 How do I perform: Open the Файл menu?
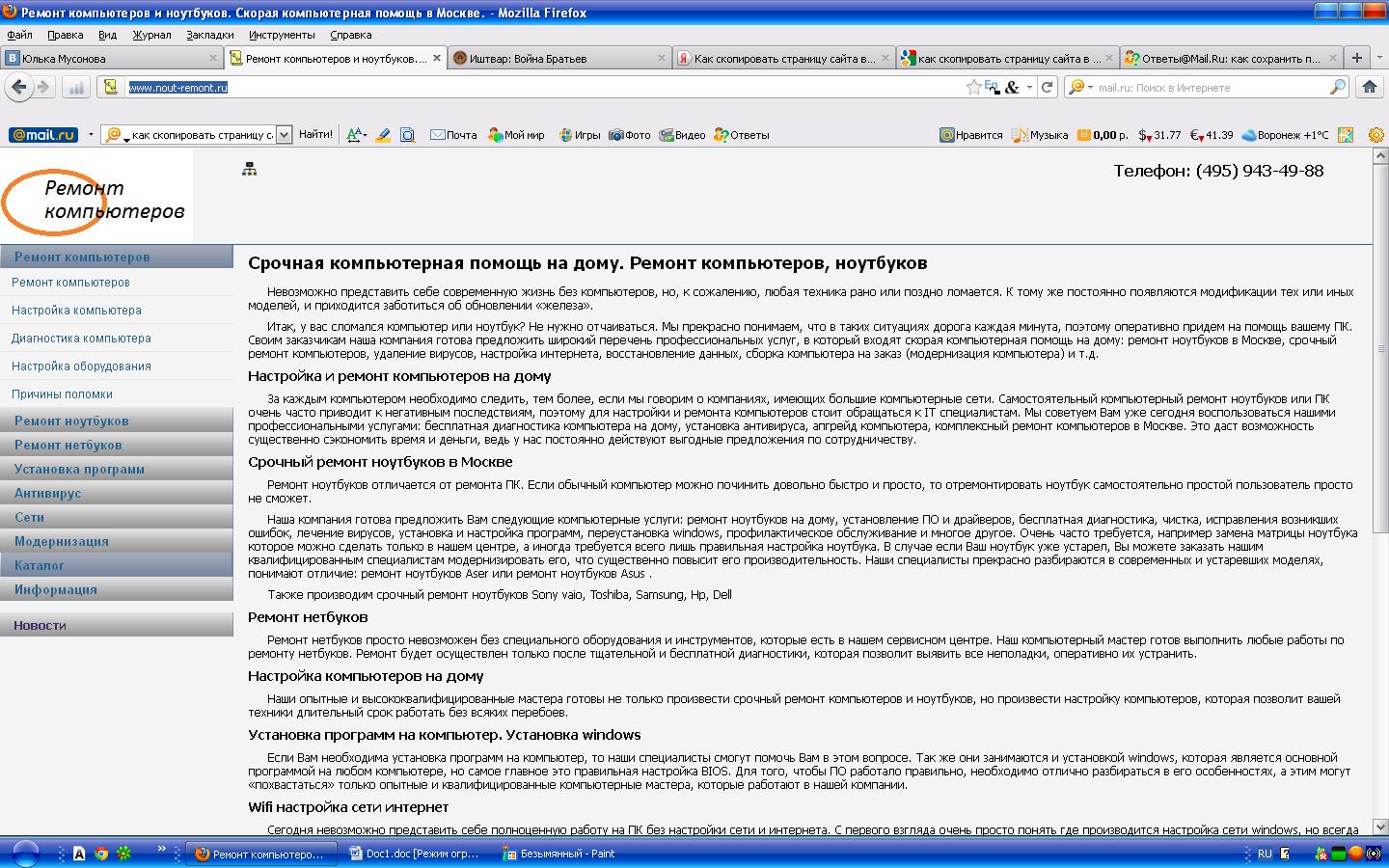[x=19, y=35]
